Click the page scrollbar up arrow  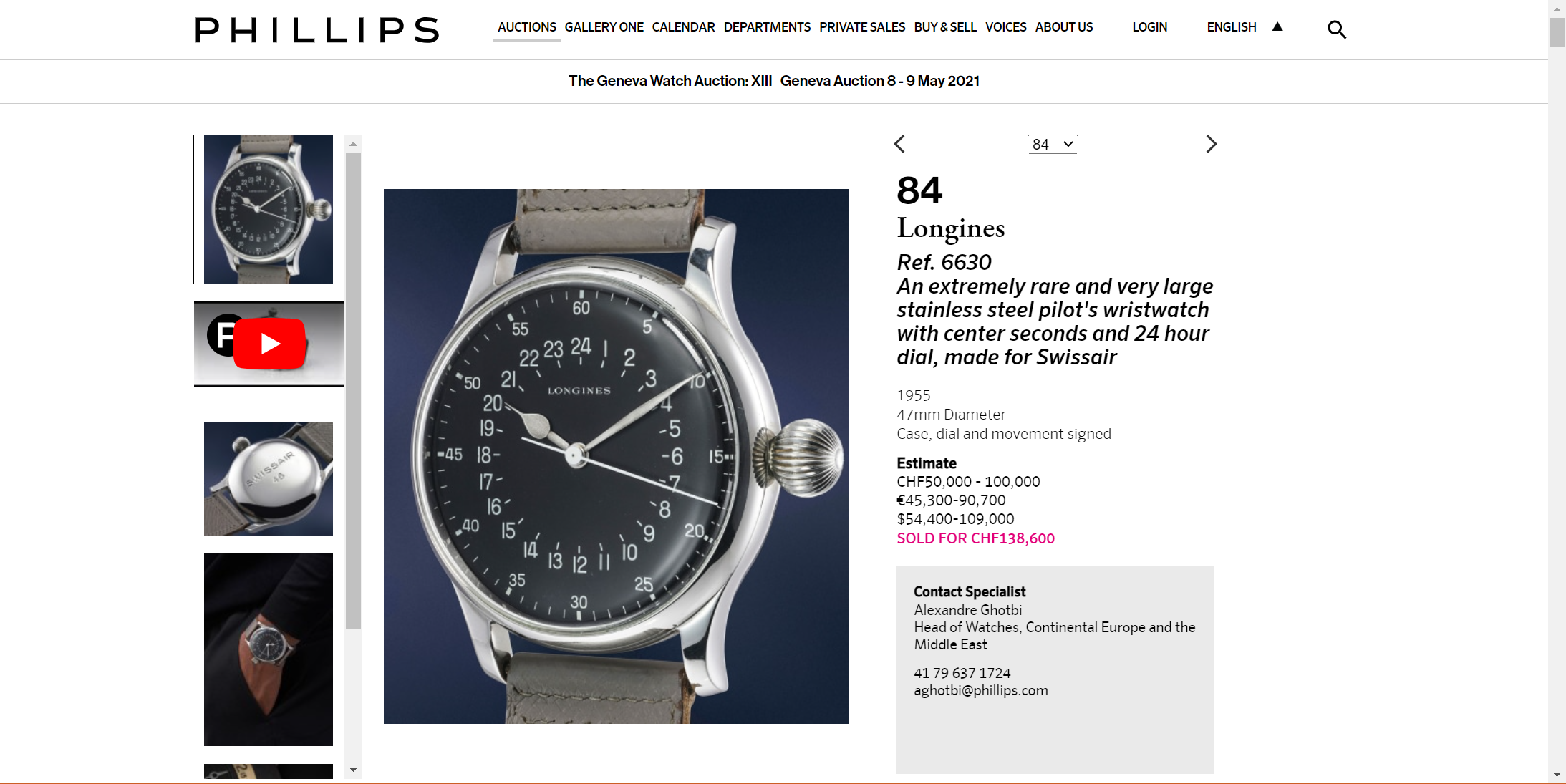pyautogui.click(x=1557, y=9)
